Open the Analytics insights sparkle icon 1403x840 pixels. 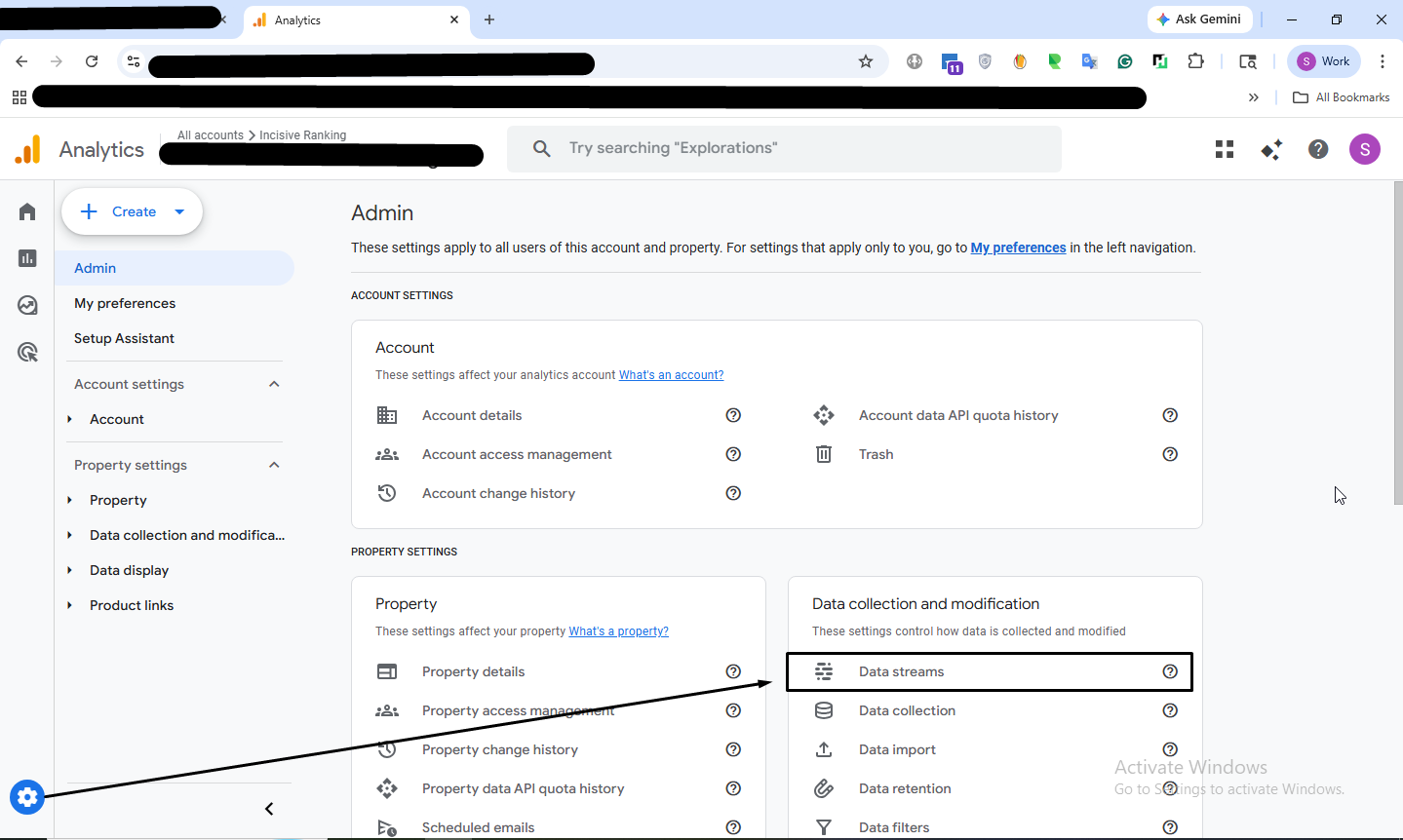[1271, 149]
